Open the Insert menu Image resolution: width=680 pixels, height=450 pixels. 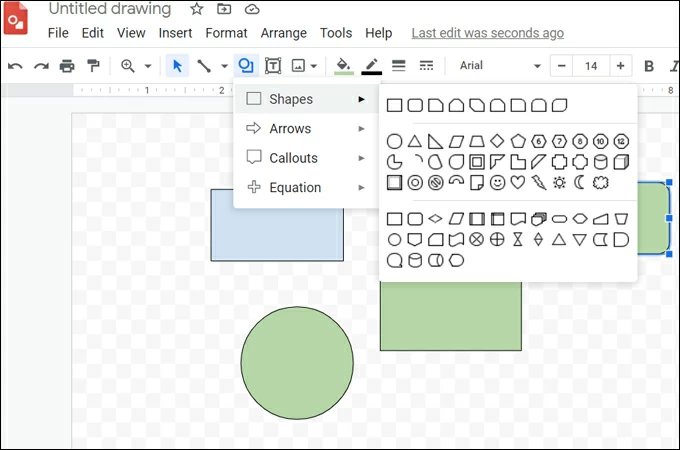[175, 33]
